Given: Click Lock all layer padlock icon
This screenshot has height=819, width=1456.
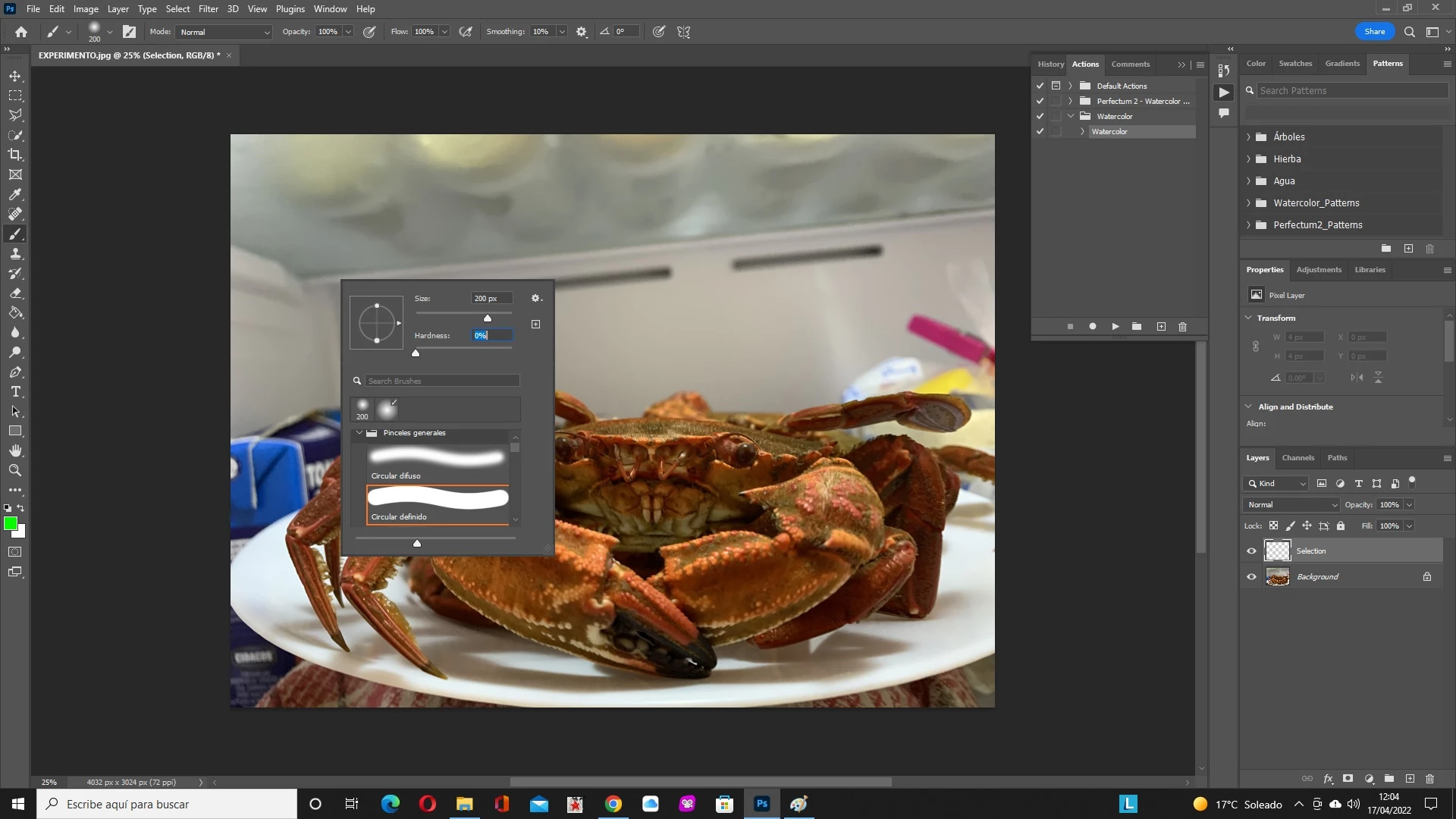Looking at the screenshot, I should (1340, 526).
